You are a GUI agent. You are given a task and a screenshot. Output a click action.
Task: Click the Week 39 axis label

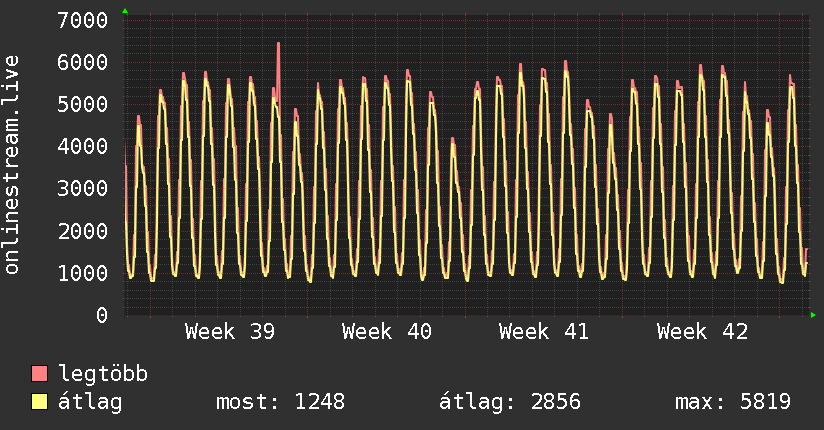click(x=230, y=332)
